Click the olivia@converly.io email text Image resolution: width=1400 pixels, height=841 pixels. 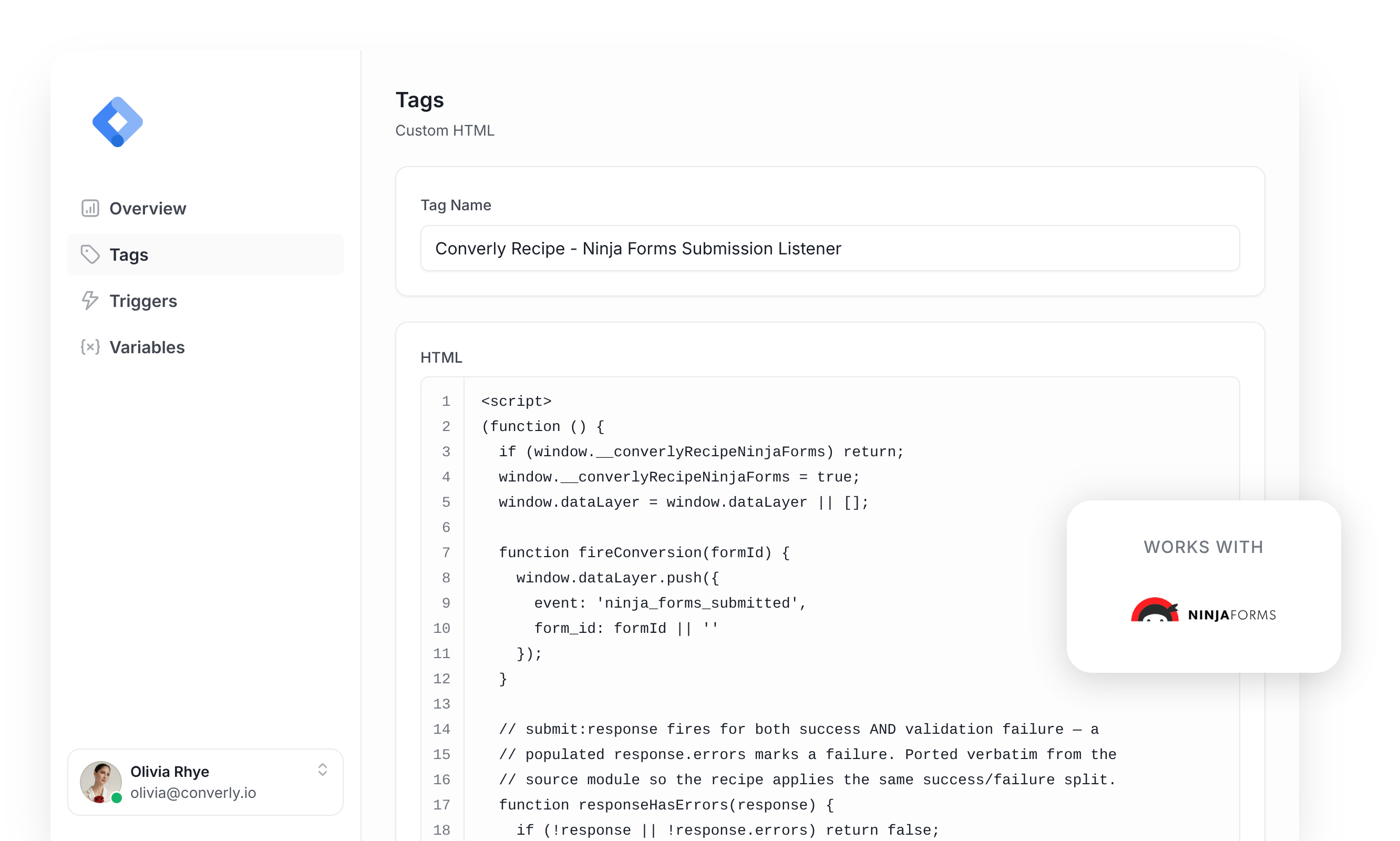pyautogui.click(x=193, y=792)
